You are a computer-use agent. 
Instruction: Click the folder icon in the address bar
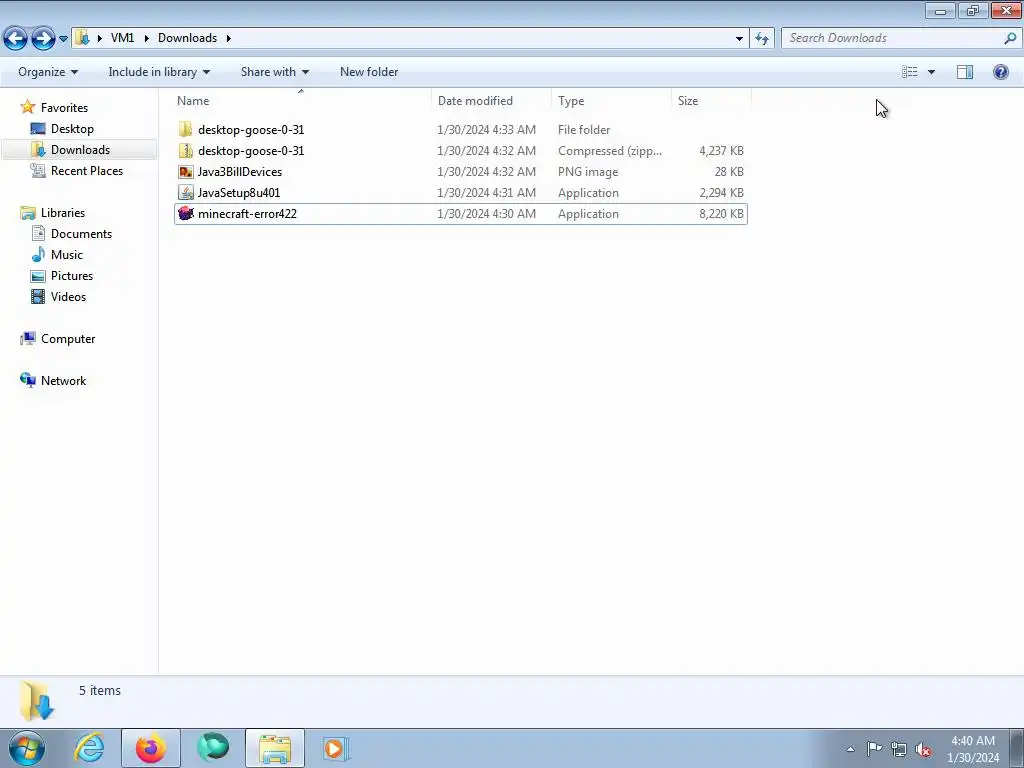(x=82, y=38)
